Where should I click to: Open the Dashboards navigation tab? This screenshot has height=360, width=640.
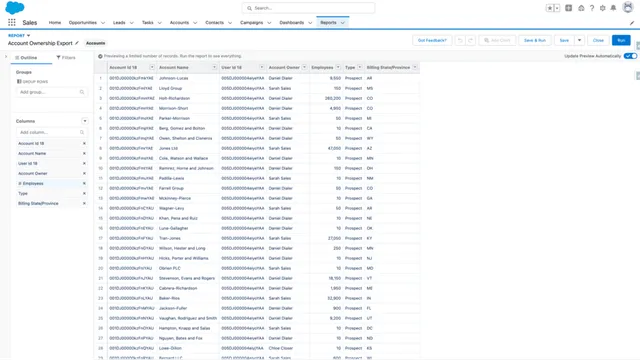point(291,22)
